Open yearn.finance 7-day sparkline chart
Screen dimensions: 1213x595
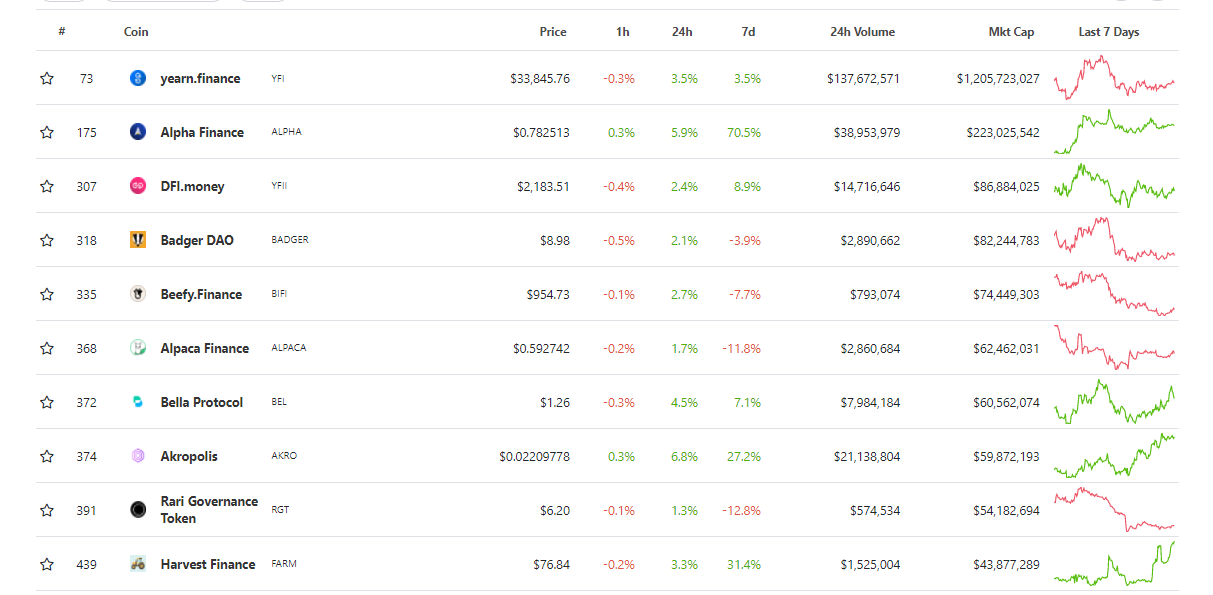point(1114,77)
